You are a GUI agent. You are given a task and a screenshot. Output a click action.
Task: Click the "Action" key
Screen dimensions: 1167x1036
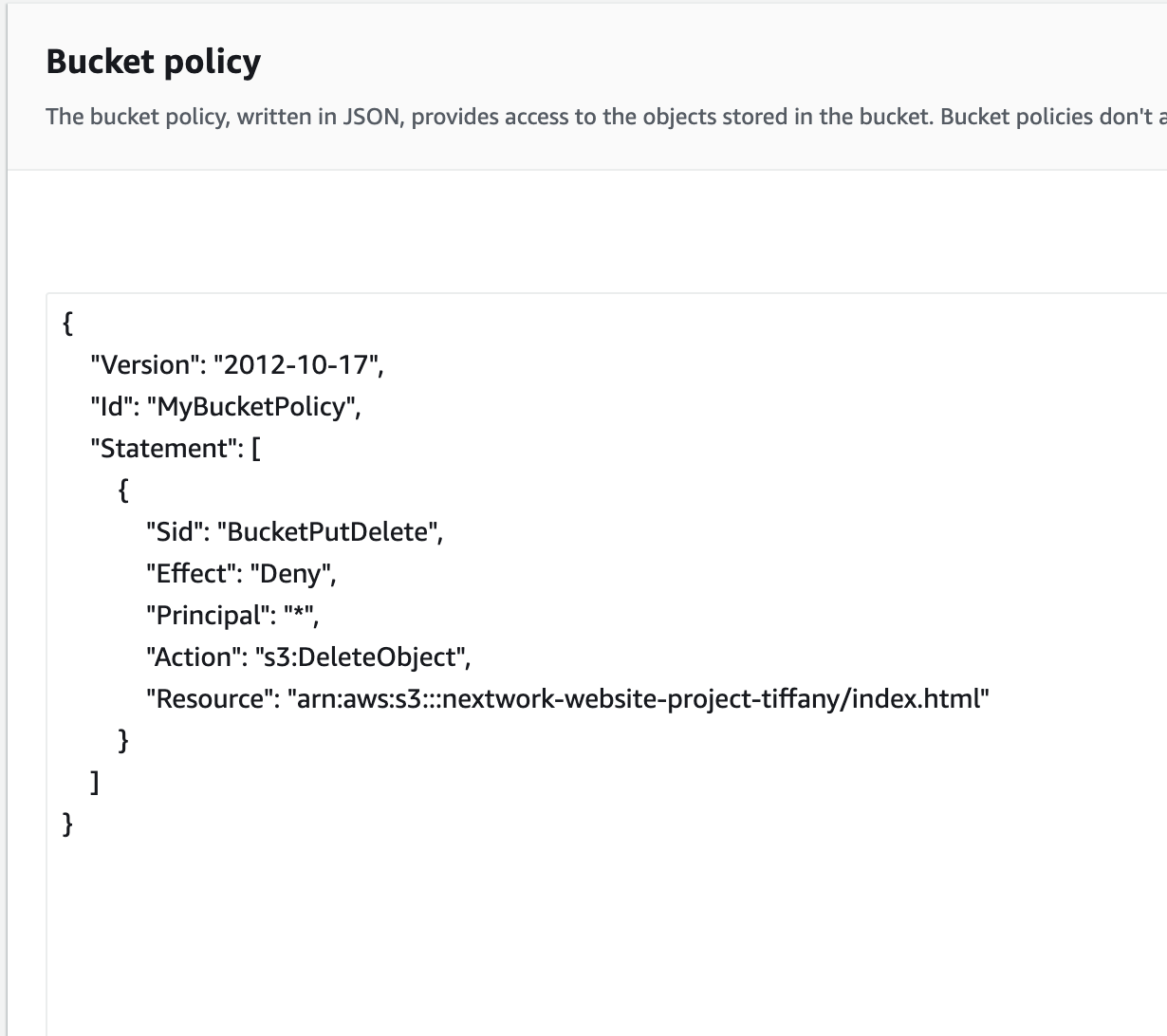[x=194, y=657]
